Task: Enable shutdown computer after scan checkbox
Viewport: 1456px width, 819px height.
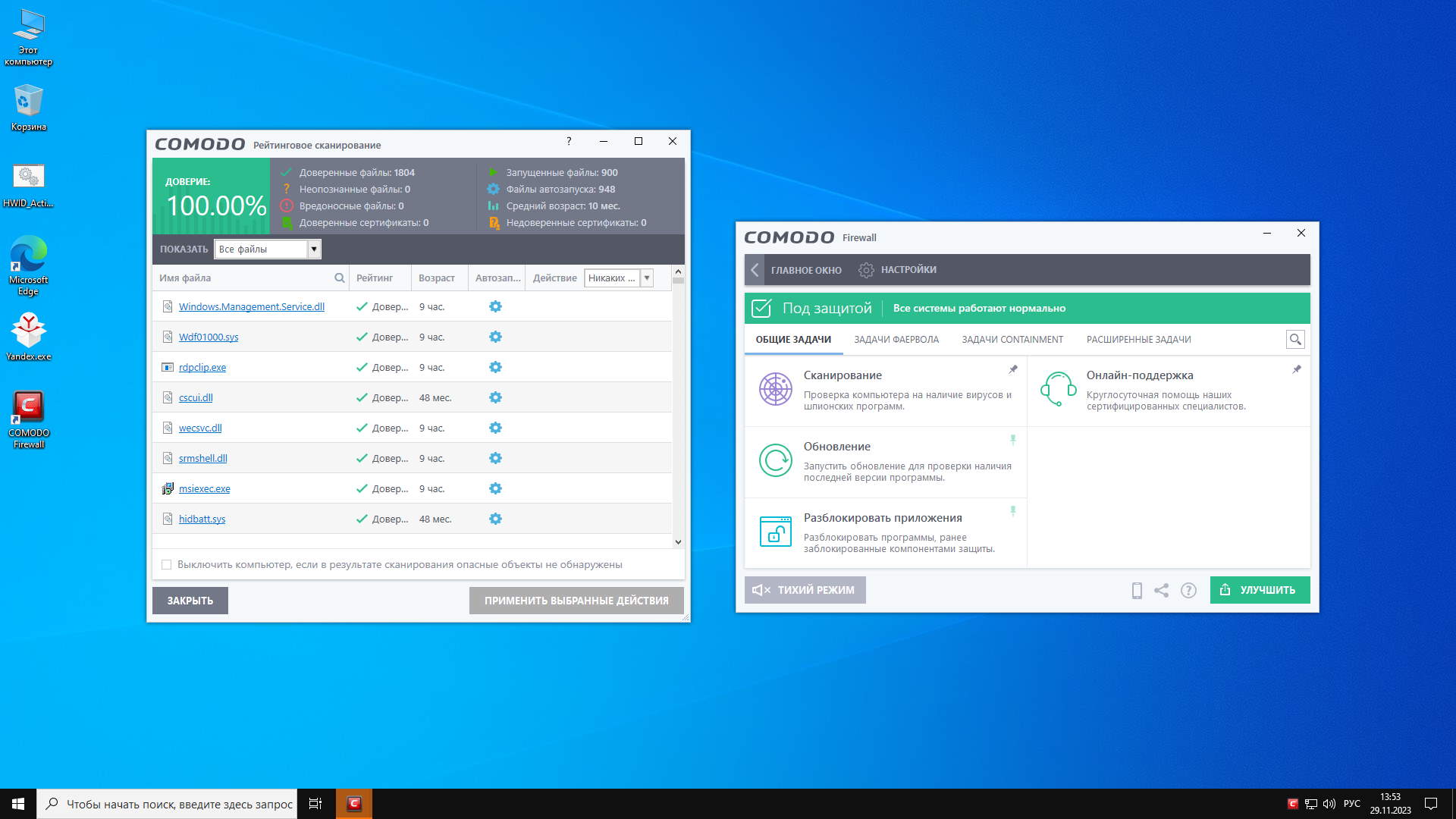Action: [x=167, y=564]
